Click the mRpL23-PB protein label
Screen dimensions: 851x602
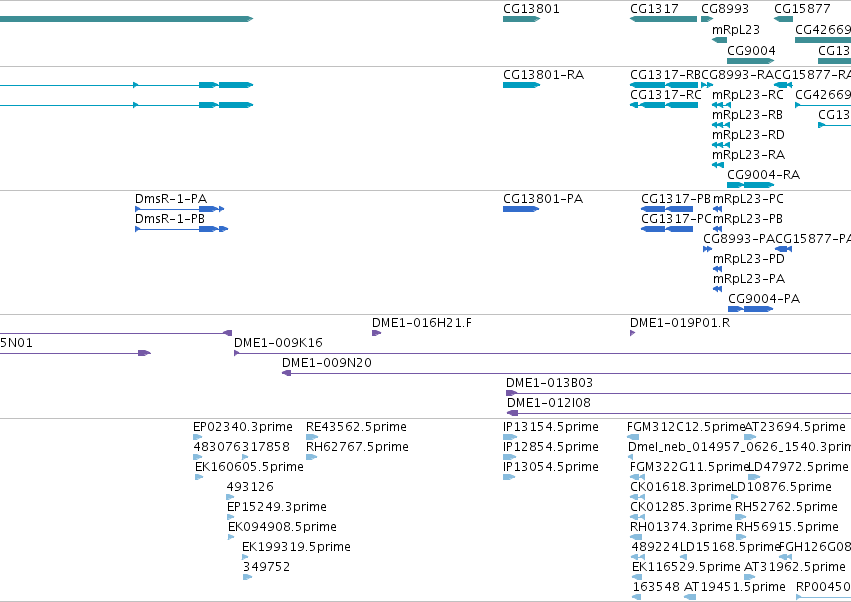tap(748, 219)
